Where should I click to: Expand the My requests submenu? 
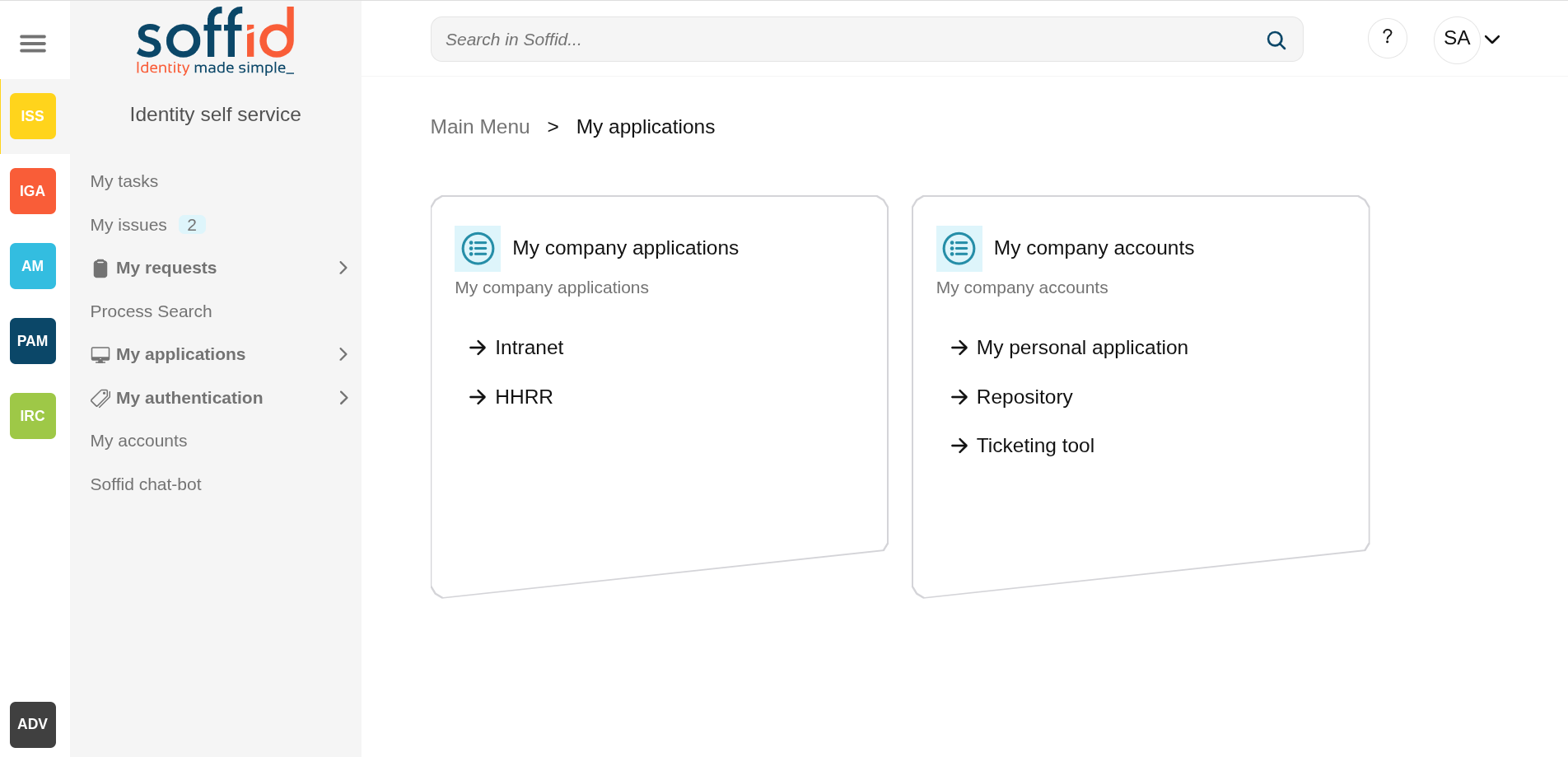[x=343, y=268]
